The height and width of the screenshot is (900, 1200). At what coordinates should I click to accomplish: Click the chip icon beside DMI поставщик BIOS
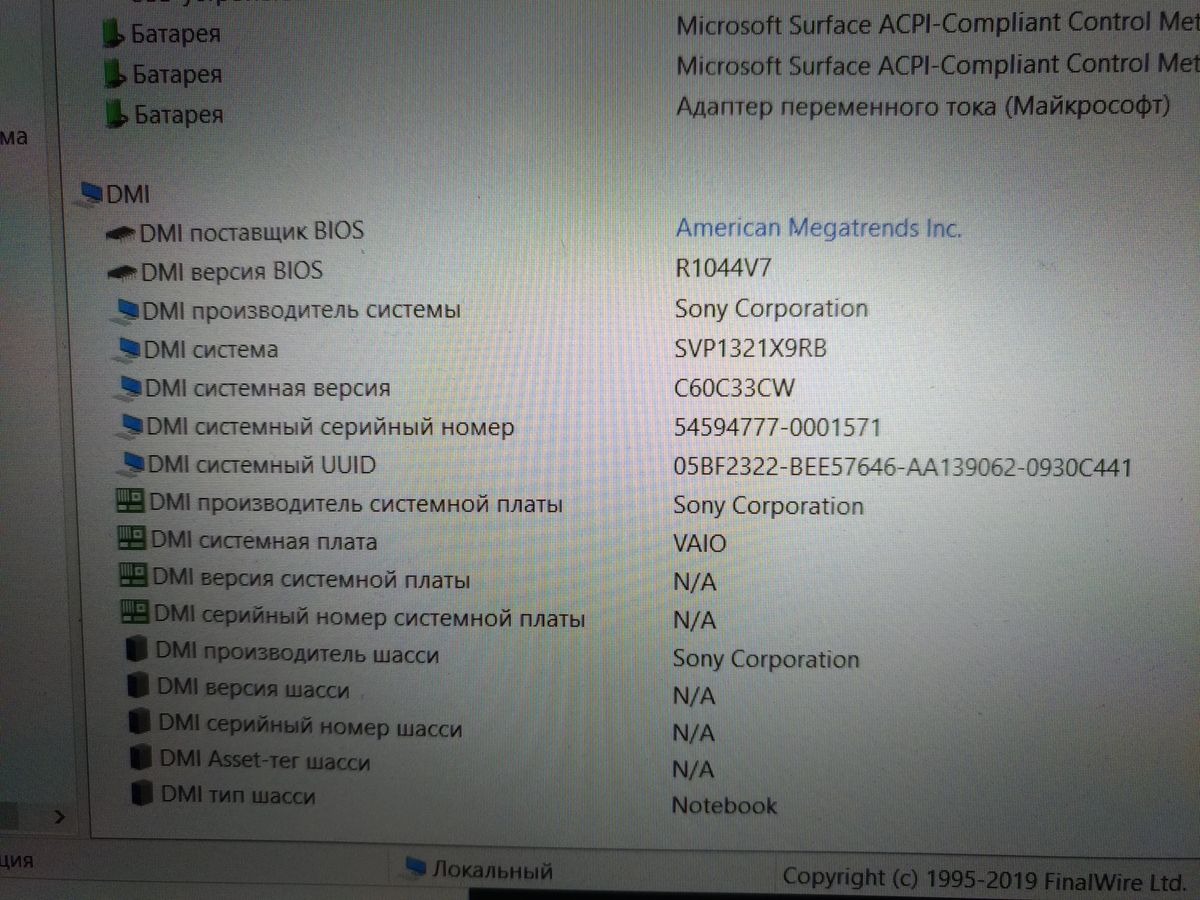[x=122, y=232]
